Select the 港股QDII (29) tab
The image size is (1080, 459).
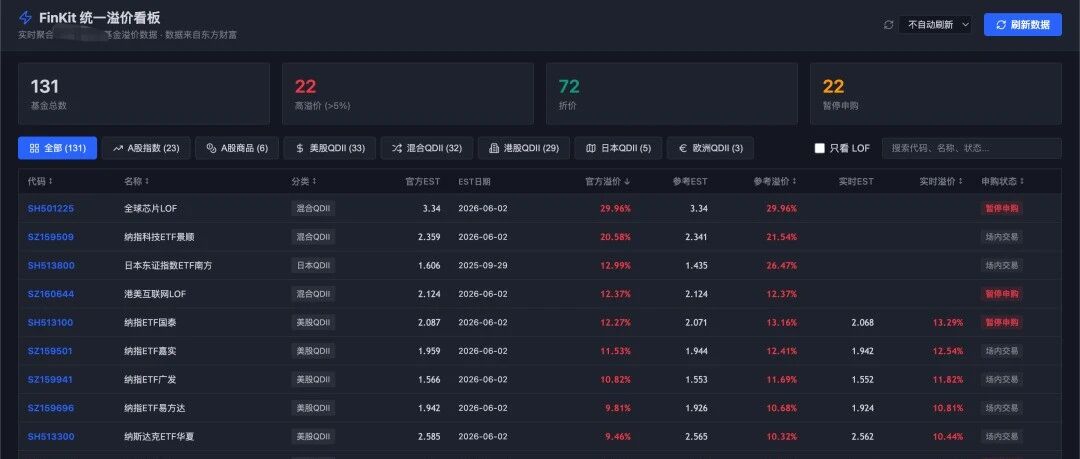pos(524,148)
